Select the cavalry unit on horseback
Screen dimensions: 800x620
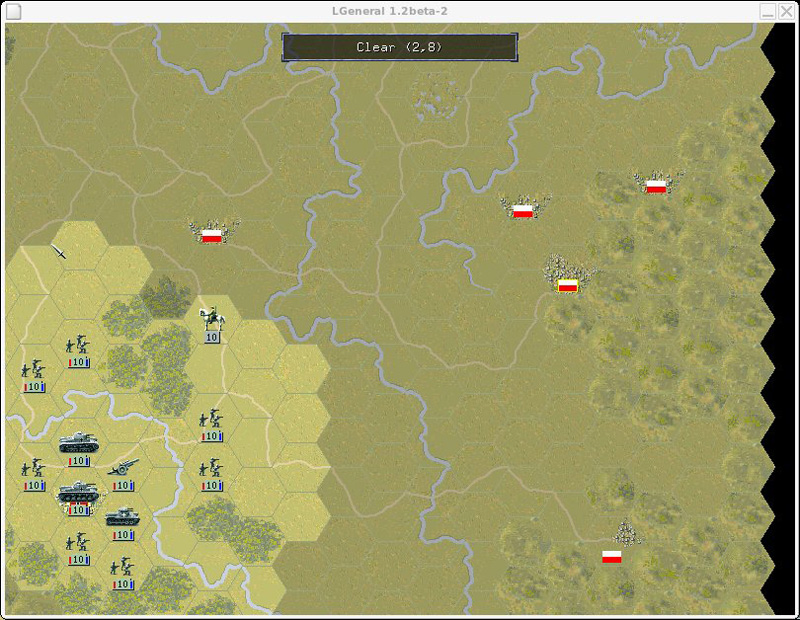[x=211, y=320]
